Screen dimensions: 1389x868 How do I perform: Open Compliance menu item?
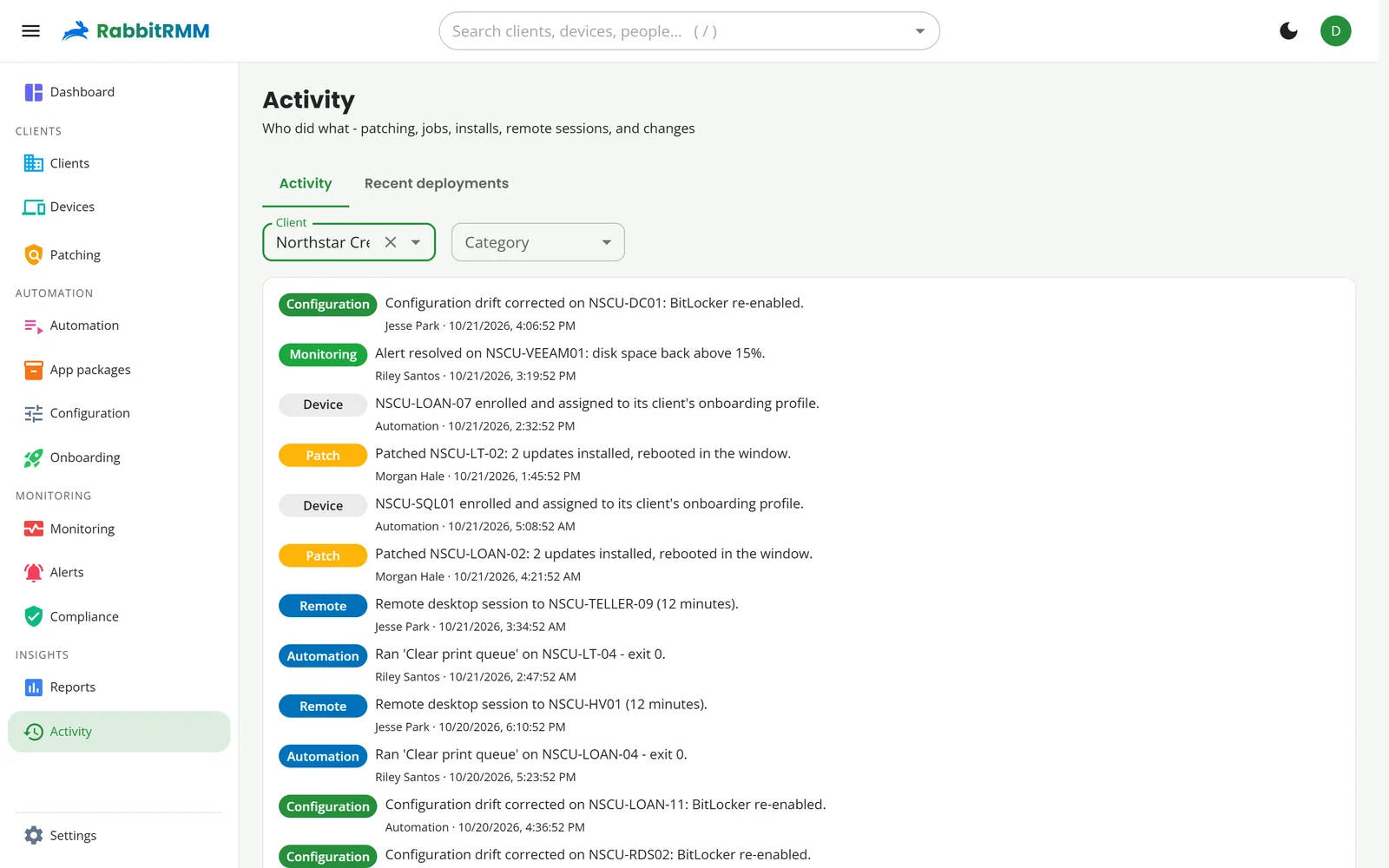(119, 616)
